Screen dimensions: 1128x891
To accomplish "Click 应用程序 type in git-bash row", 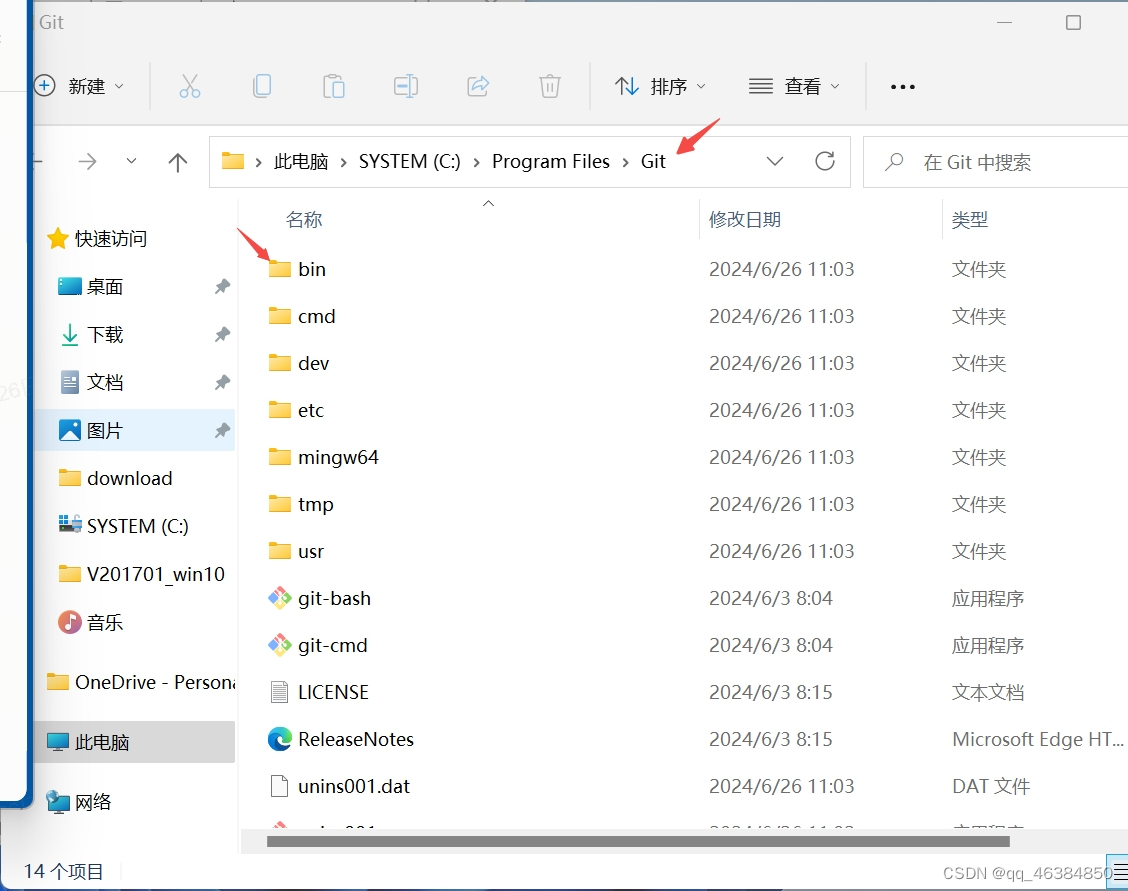I will click(987, 598).
